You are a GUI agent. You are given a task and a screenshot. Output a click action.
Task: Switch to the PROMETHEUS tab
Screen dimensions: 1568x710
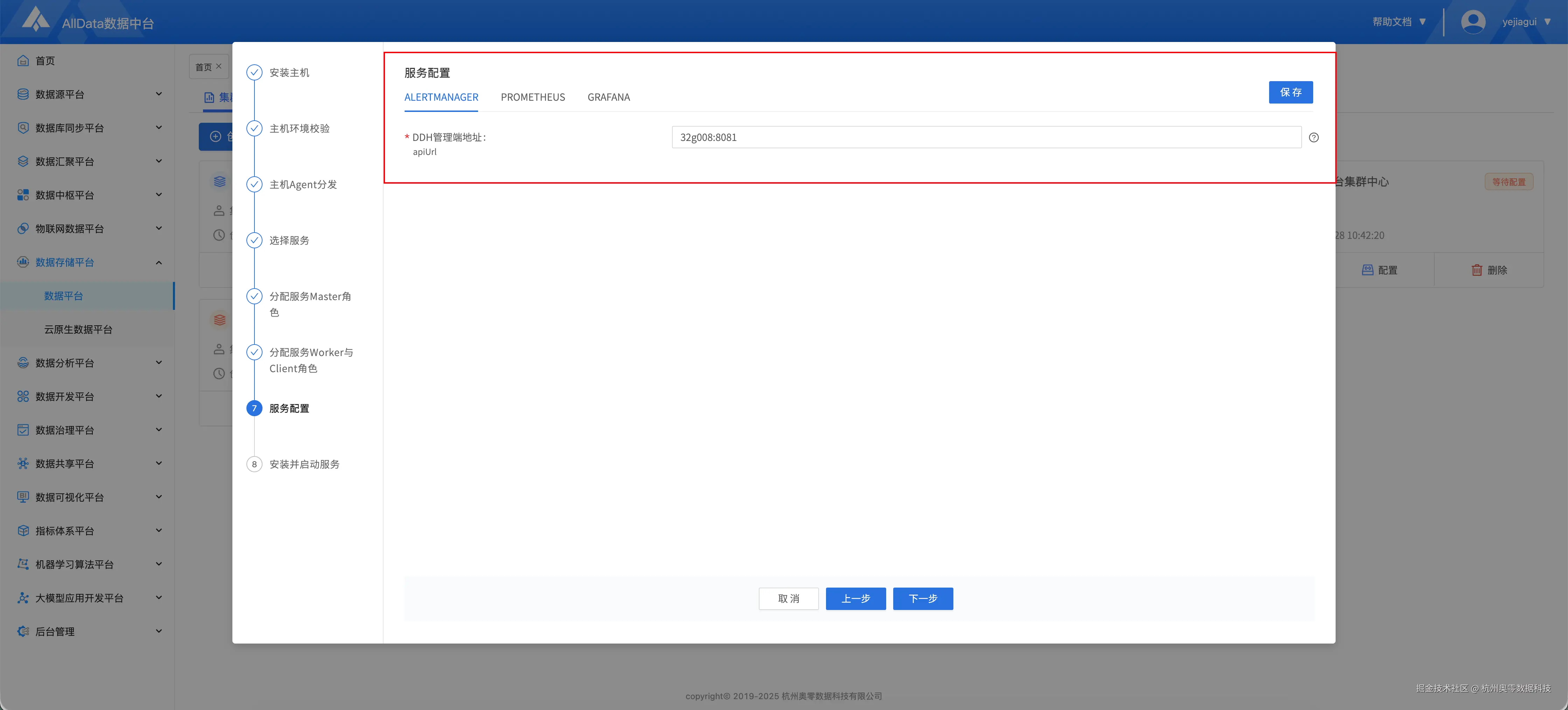533,97
